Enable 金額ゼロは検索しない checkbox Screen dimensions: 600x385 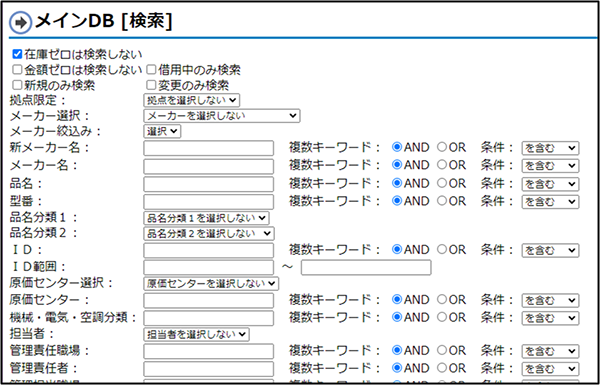point(17,70)
